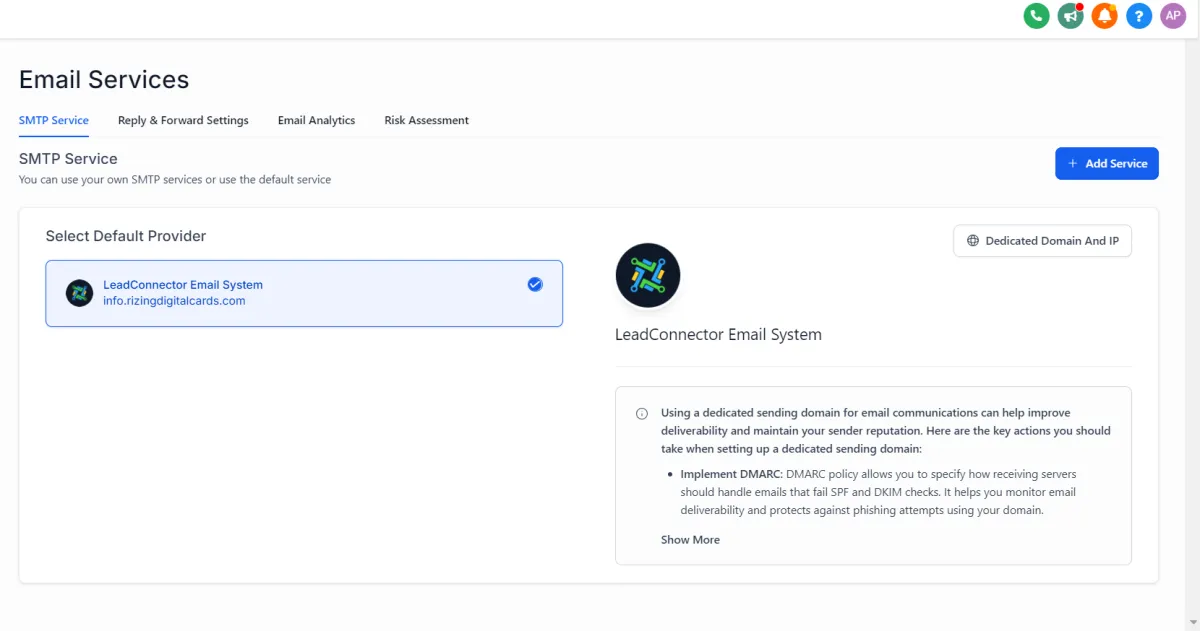Click the Dedicated Domain And IP button
The height and width of the screenshot is (631, 1200).
pyautogui.click(x=1042, y=241)
